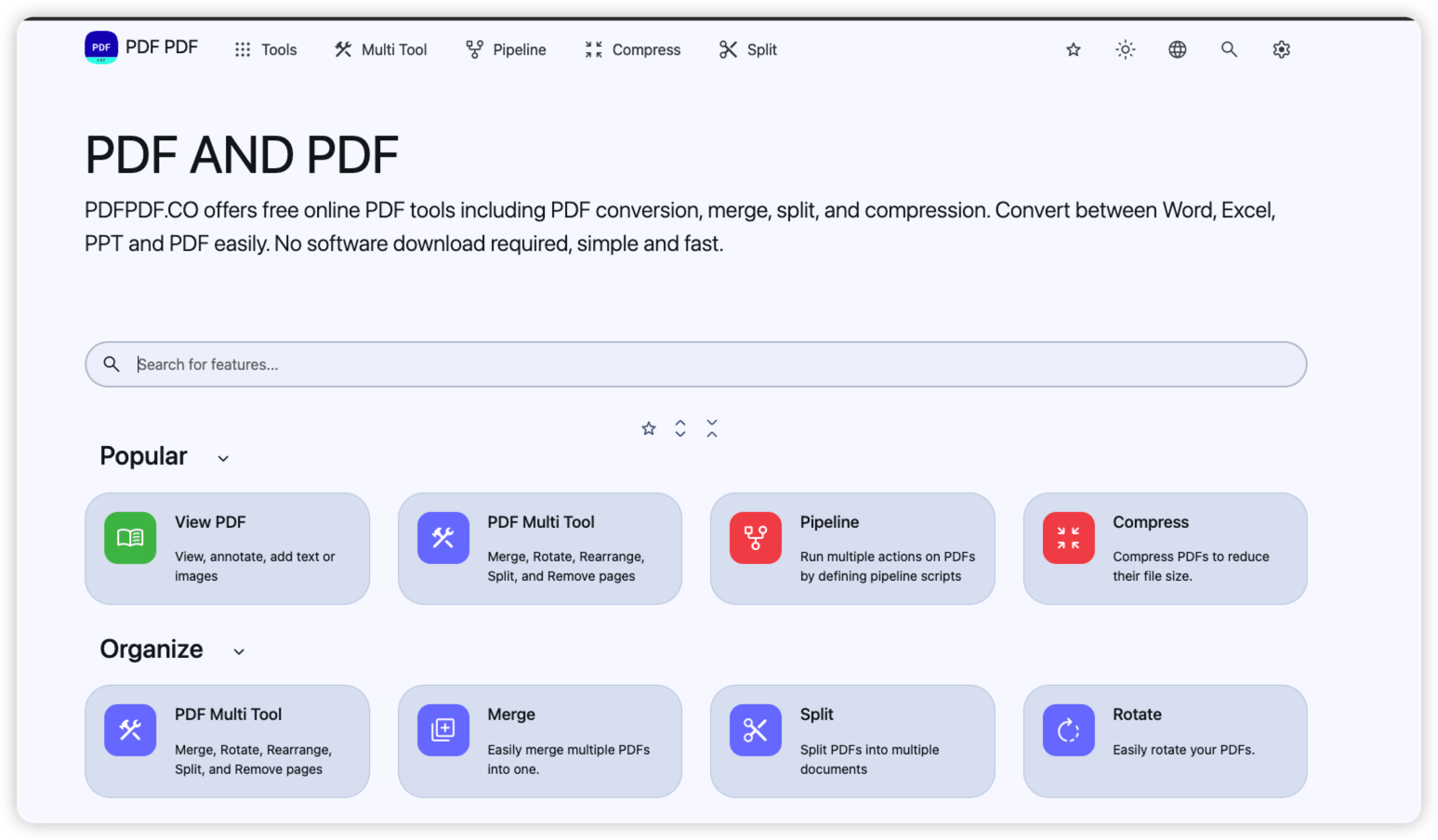Open Compress from the navbar
Image resolution: width=1438 pixels, height=840 pixels.
[633, 49]
